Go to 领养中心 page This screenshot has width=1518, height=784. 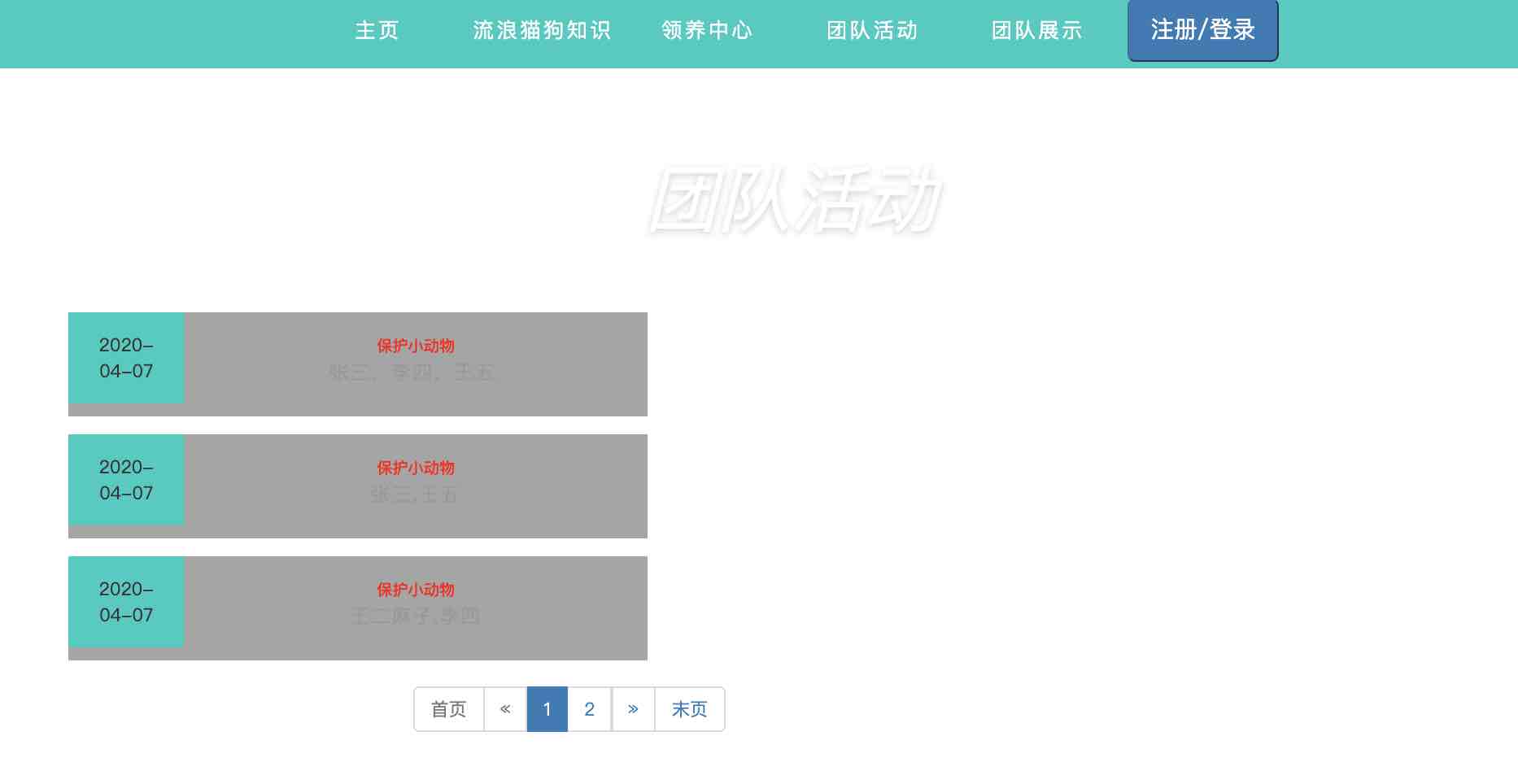[x=707, y=31]
